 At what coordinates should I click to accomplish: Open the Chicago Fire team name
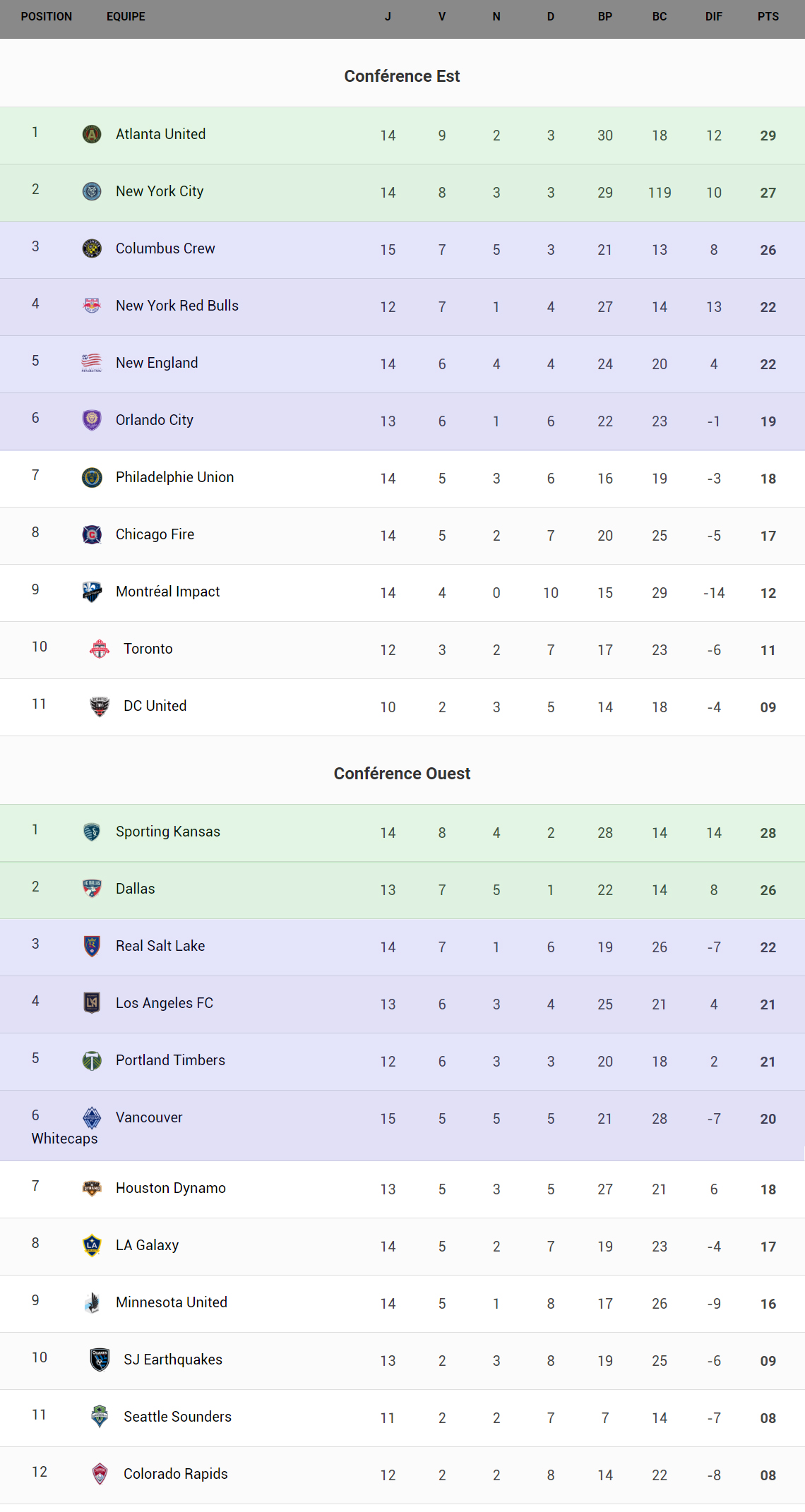pos(155,534)
